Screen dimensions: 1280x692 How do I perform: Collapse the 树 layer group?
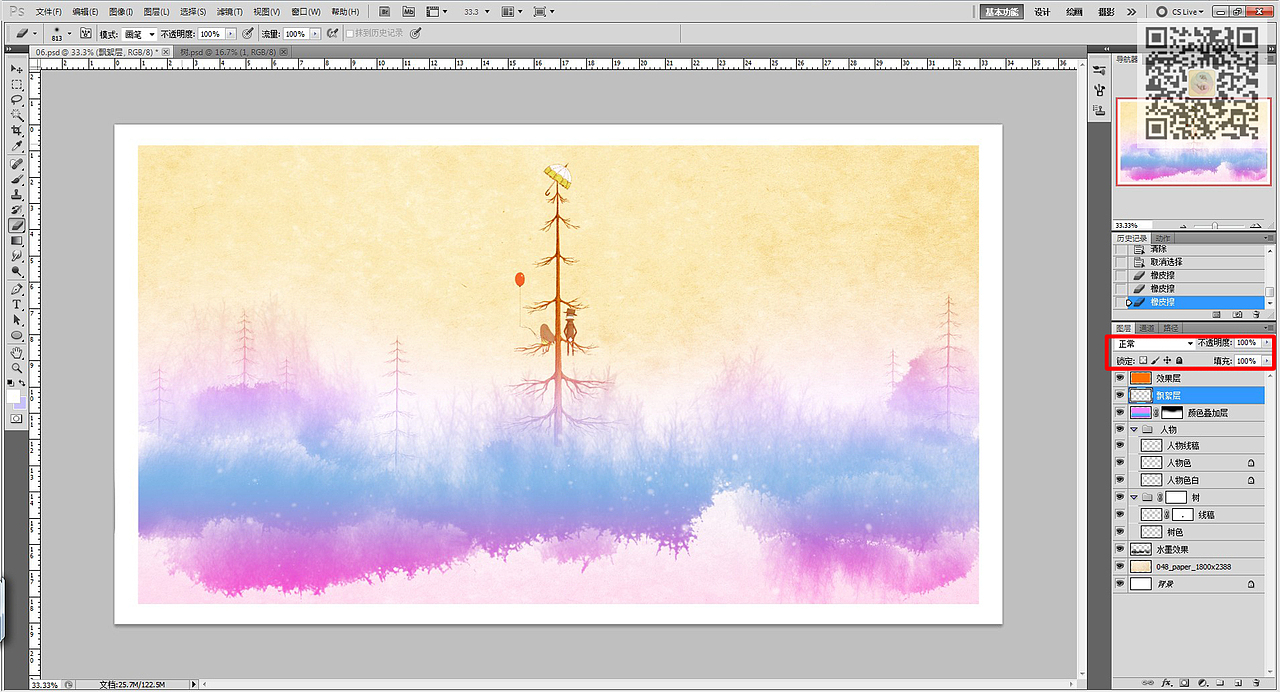(1134, 497)
